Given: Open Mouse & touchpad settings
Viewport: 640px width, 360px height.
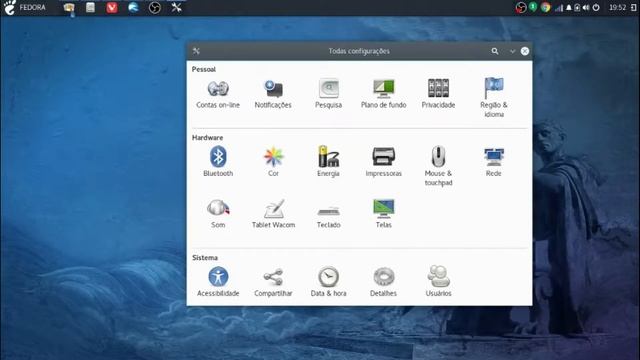Looking at the screenshot, I should [x=438, y=166].
